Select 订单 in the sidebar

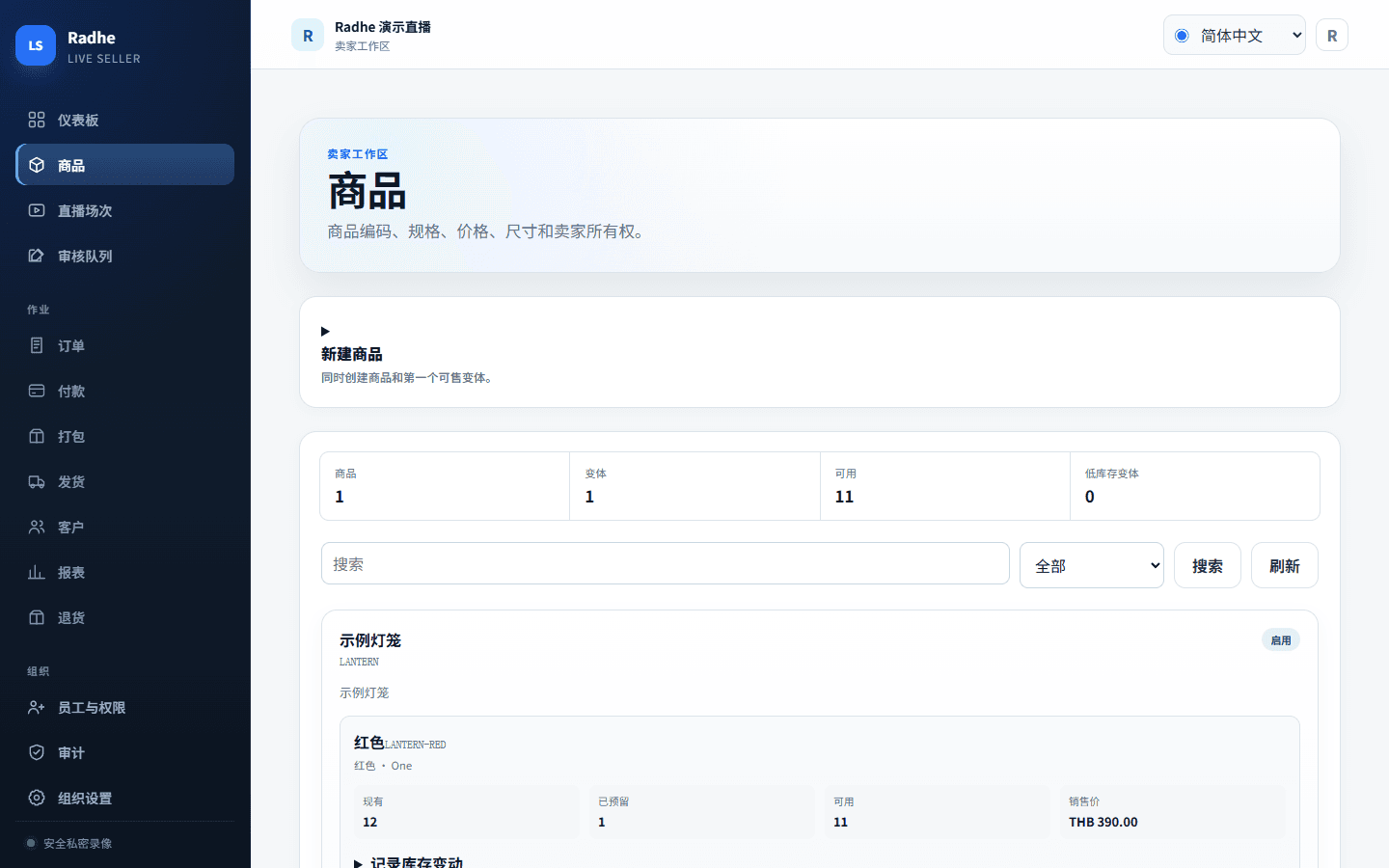pos(124,345)
